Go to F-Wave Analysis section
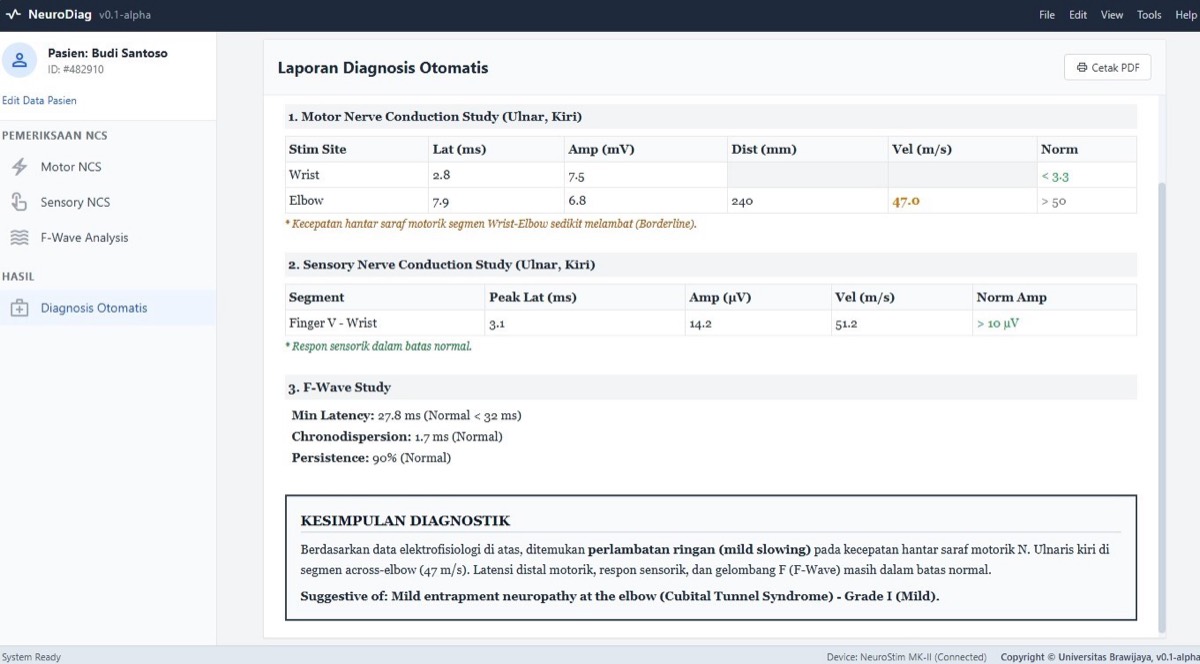1200x664 pixels. [x=108, y=238]
